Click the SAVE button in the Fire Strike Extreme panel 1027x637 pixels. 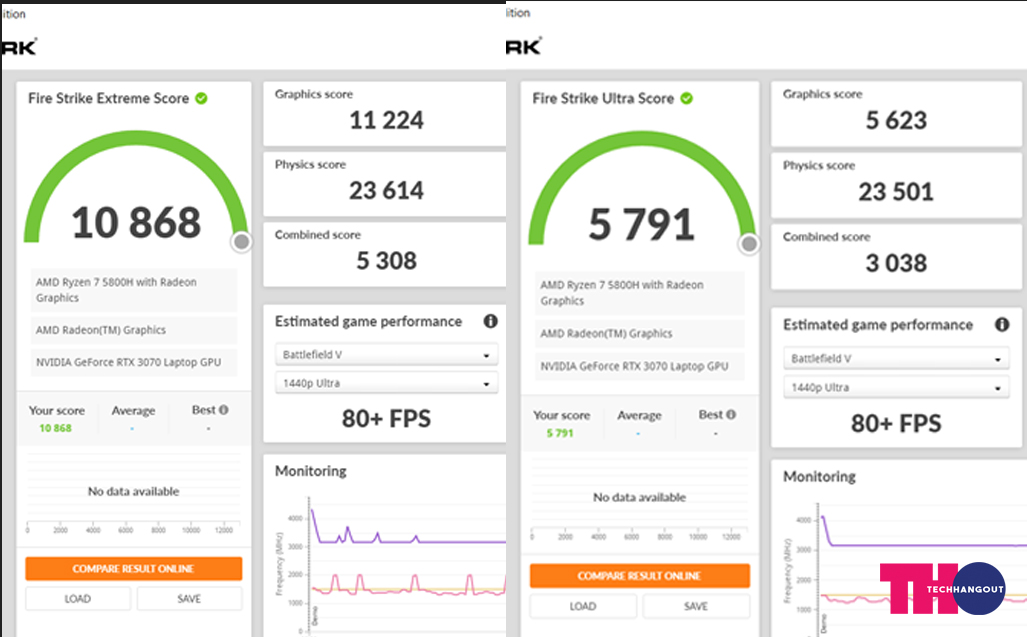tap(189, 598)
